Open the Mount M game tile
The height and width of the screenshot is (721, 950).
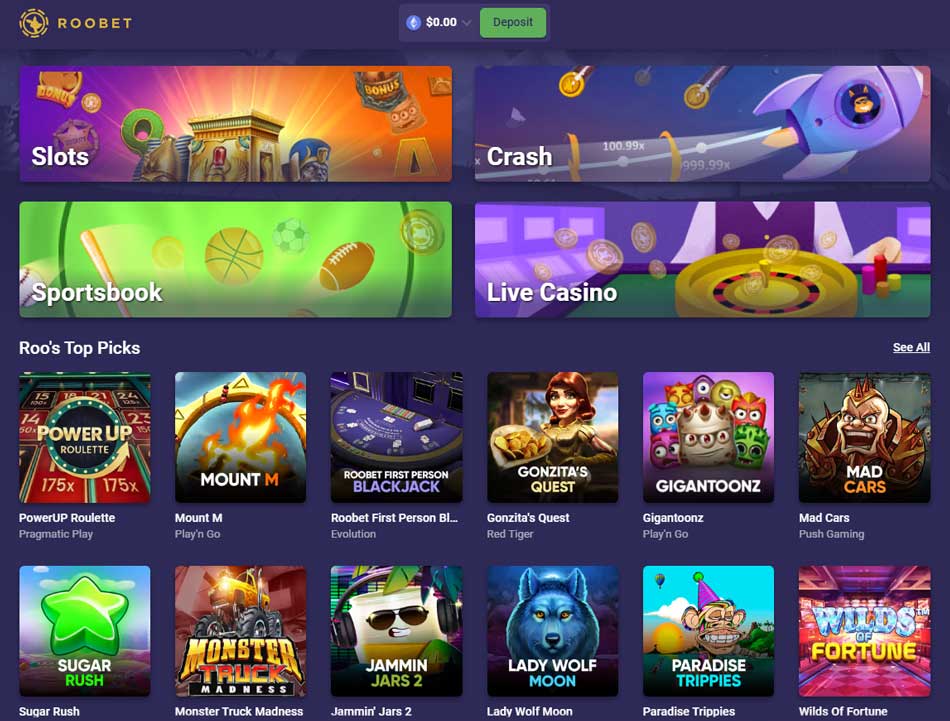coord(241,437)
